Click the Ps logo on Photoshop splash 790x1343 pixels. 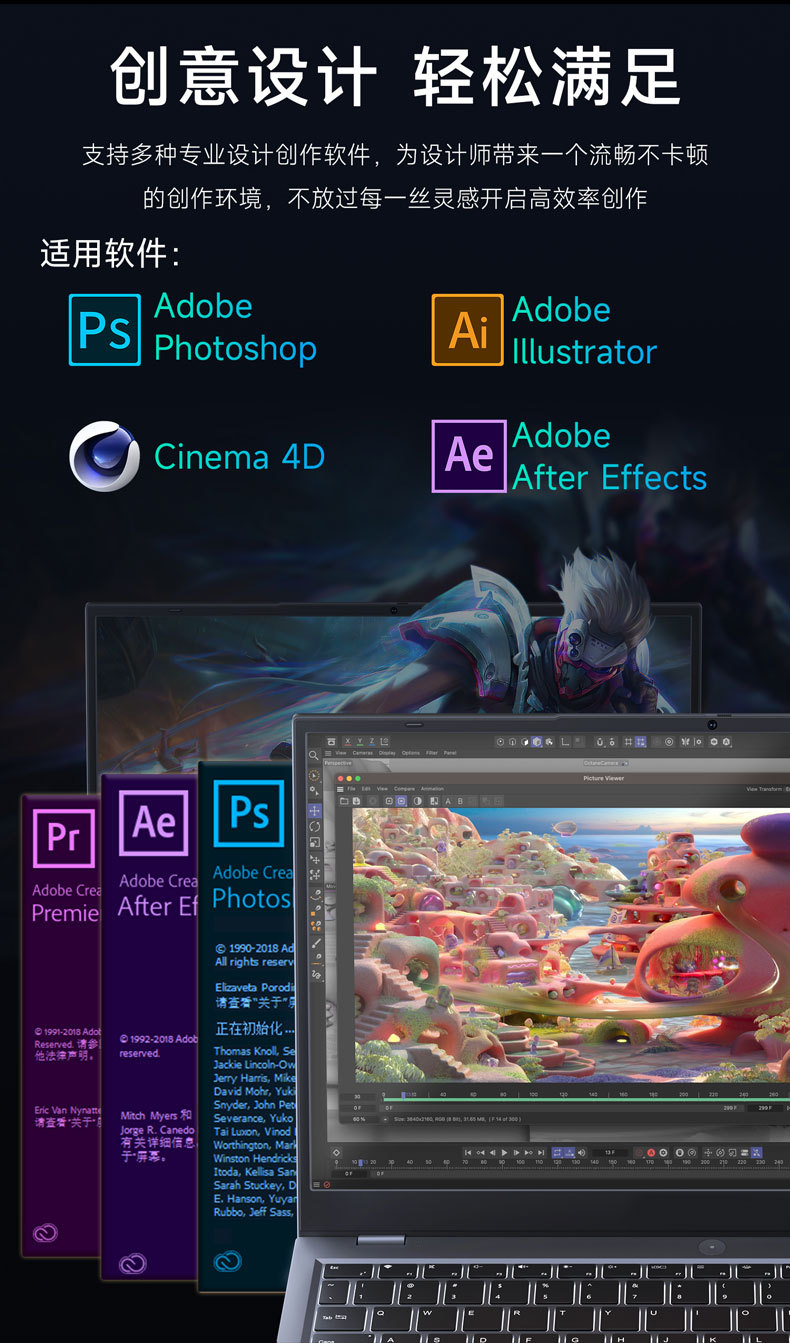click(248, 813)
